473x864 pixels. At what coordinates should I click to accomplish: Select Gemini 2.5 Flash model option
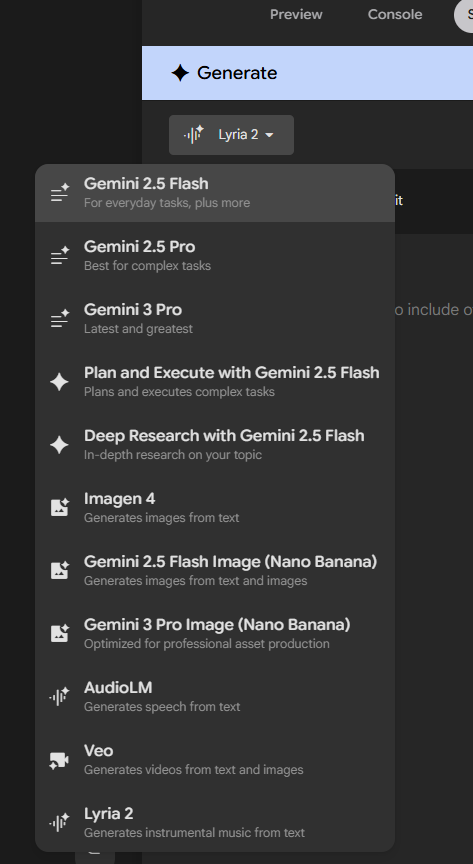[215, 193]
